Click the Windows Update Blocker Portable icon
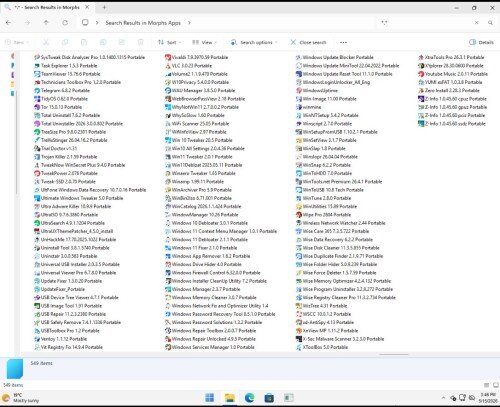The image size is (500, 407). pyautogui.click(x=299, y=57)
